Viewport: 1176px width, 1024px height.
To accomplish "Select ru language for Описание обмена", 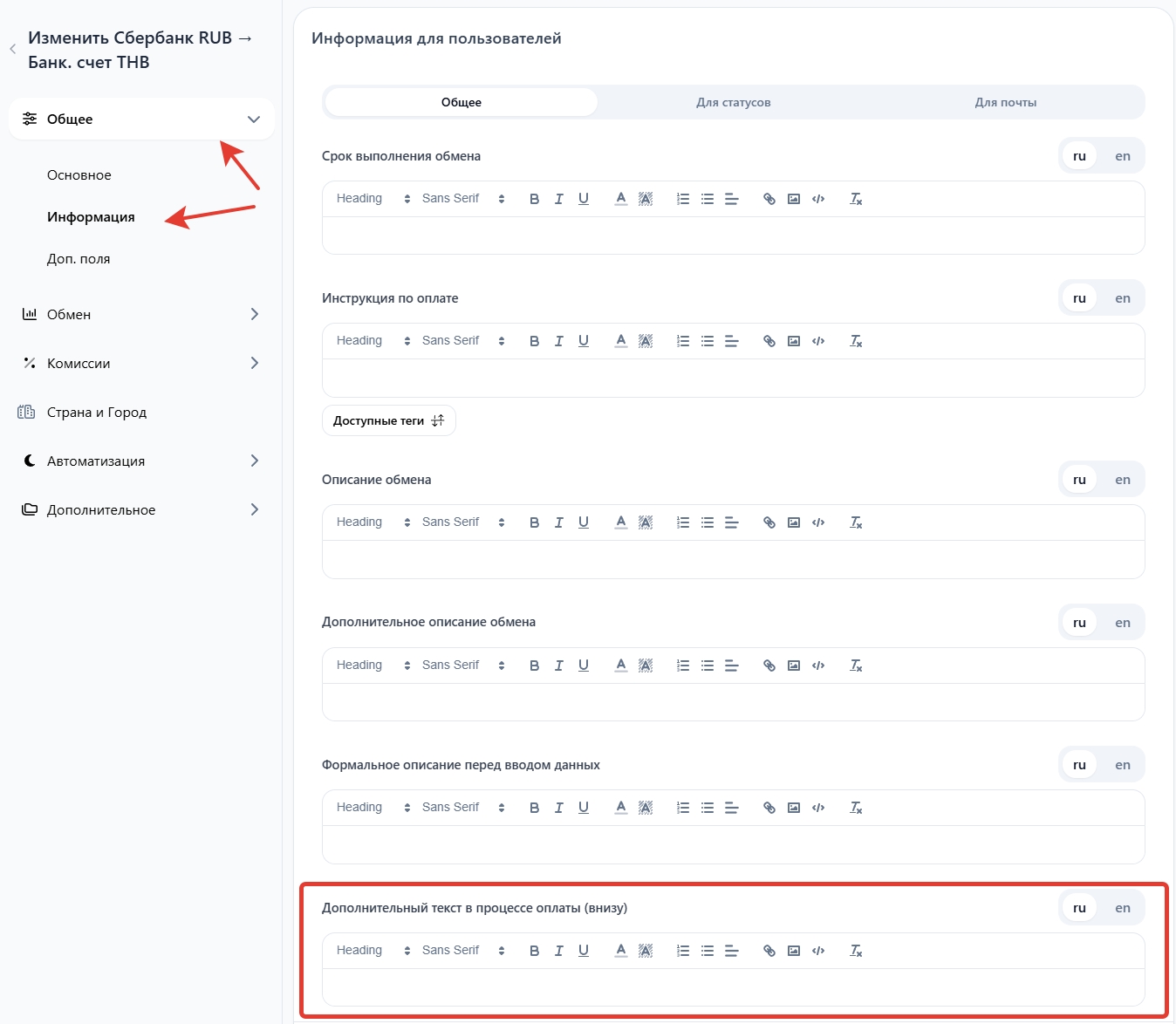I will coord(1079,480).
